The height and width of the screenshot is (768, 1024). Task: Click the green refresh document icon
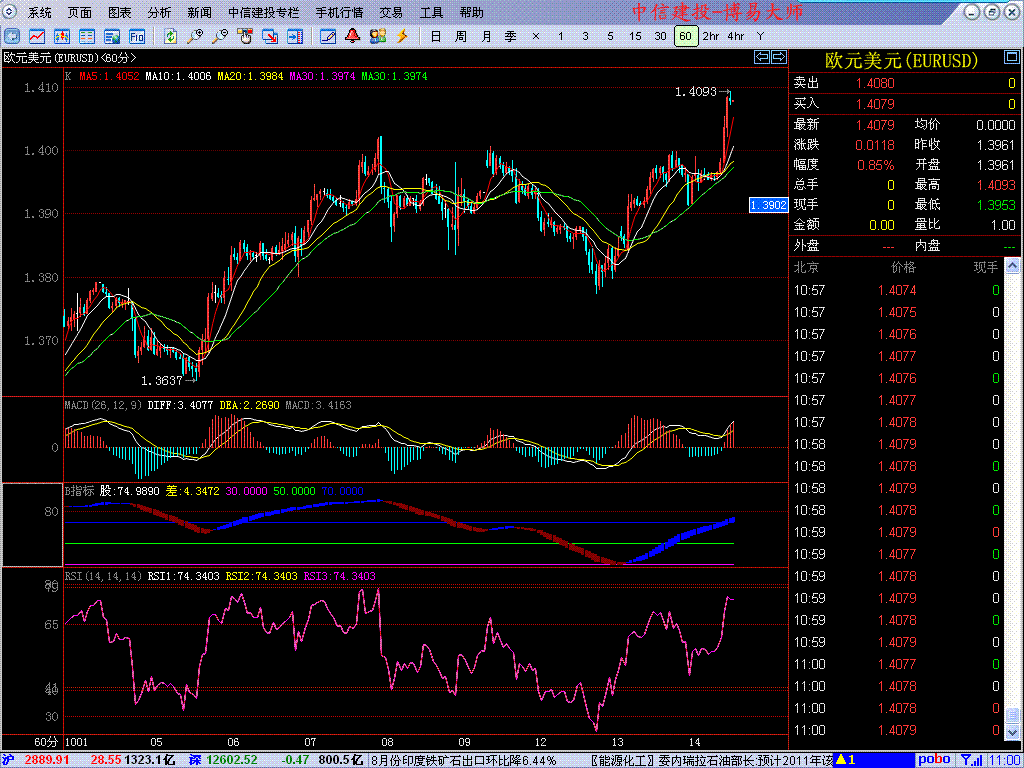click(x=170, y=36)
